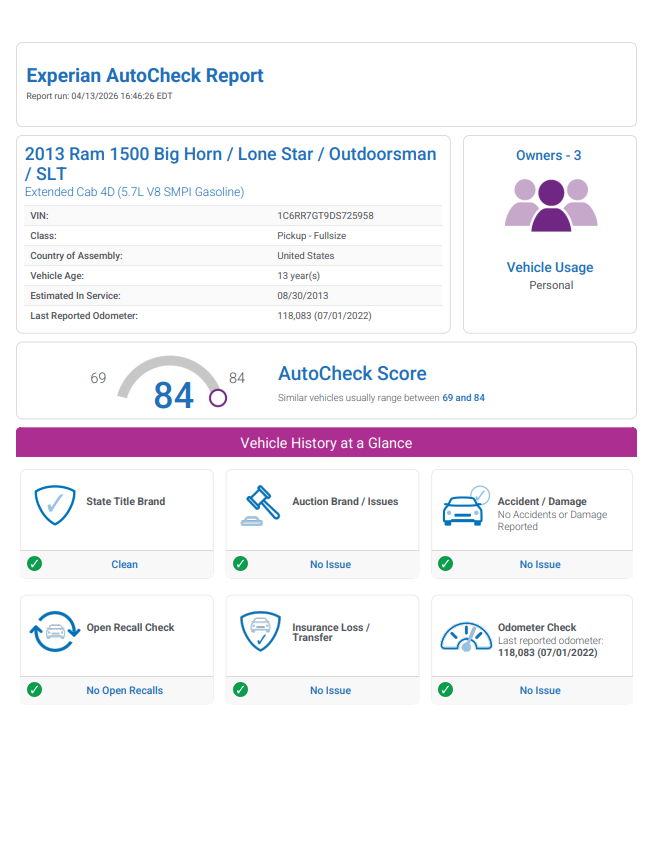Viewport: 650px width, 842px height.
Task: Click the Vehicle Usage heading
Action: tap(549, 267)
